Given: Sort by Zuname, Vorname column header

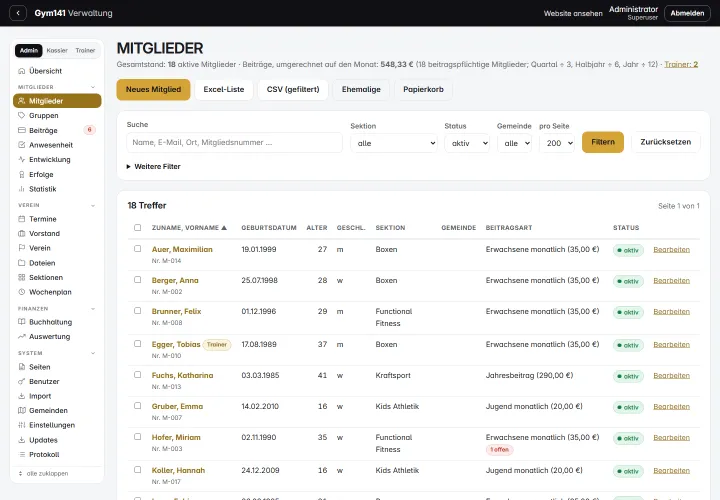Looking at the screenshot, I should (x=189, y=228).
